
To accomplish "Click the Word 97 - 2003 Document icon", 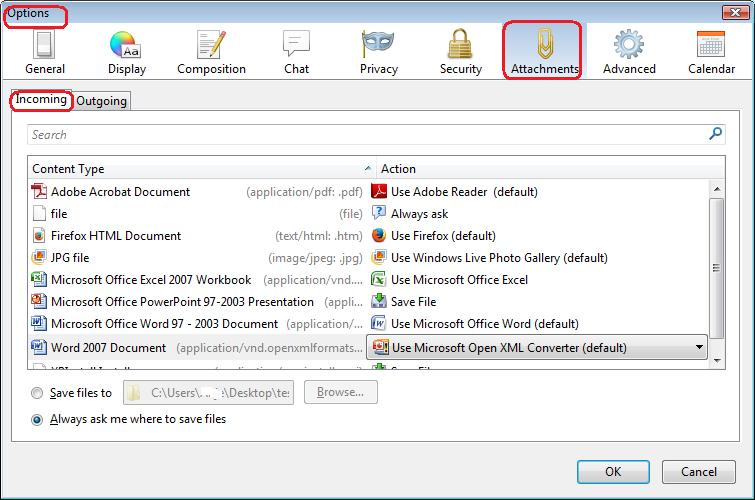I will click(39, 323).
